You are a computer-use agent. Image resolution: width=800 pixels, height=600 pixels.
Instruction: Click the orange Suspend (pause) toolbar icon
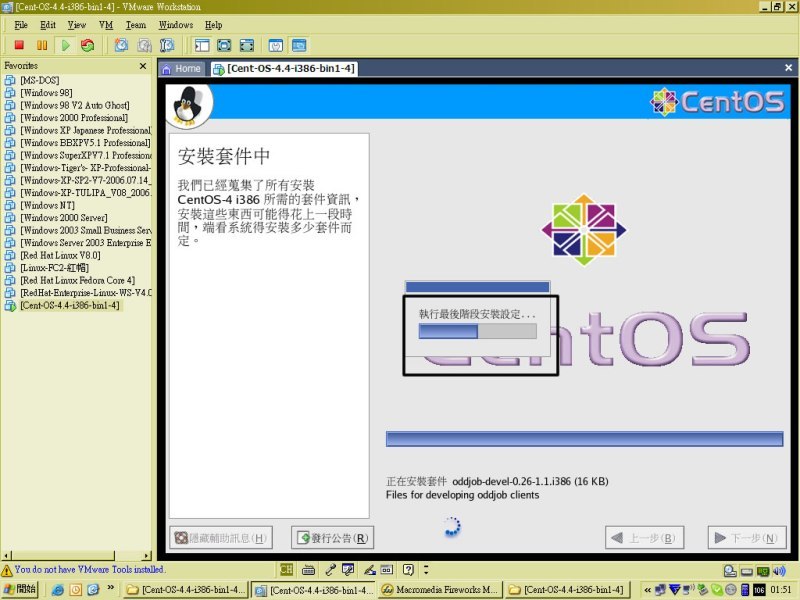point(42,45)
